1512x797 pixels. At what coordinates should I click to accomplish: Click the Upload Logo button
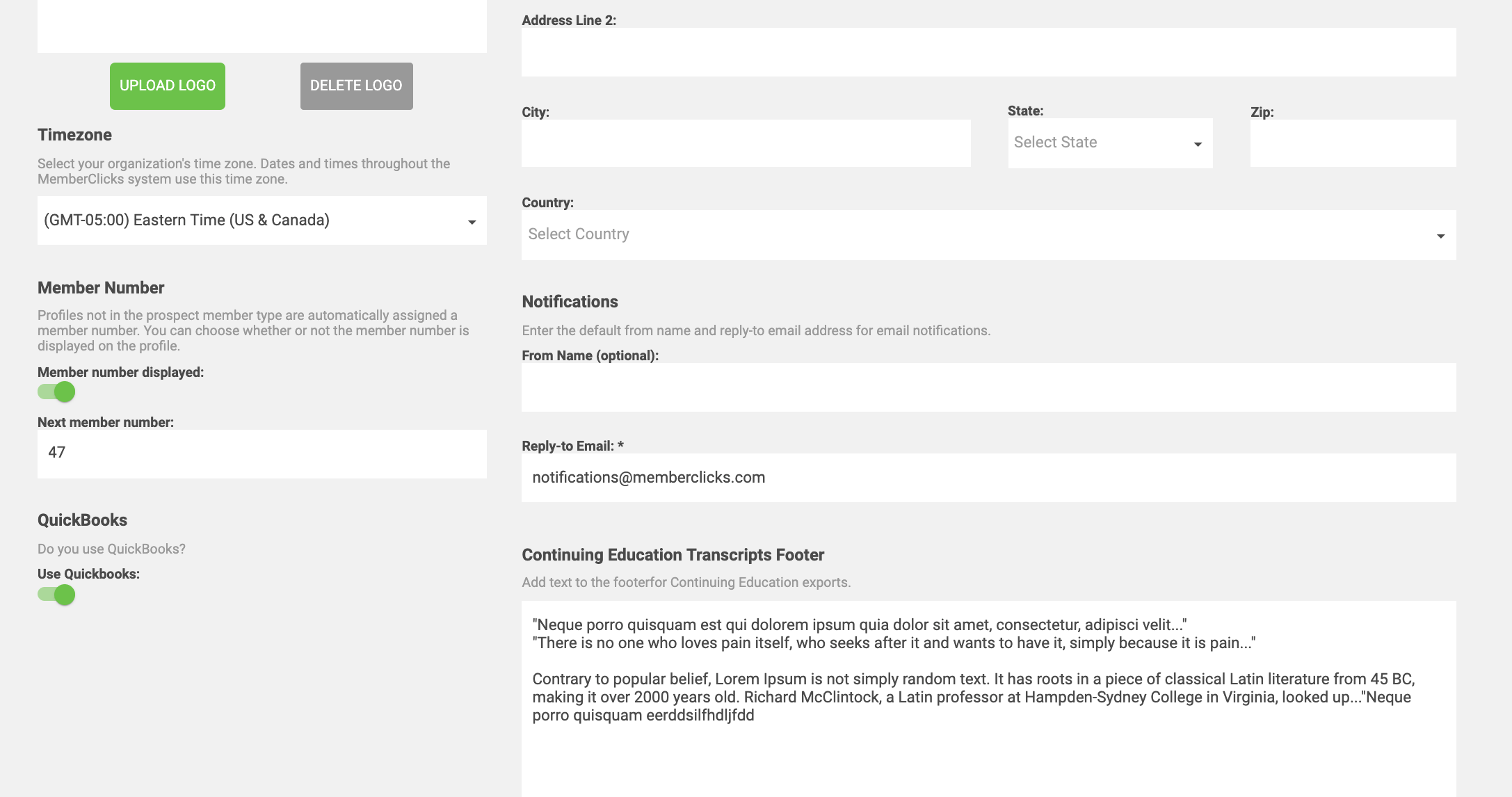click(168, 86)
